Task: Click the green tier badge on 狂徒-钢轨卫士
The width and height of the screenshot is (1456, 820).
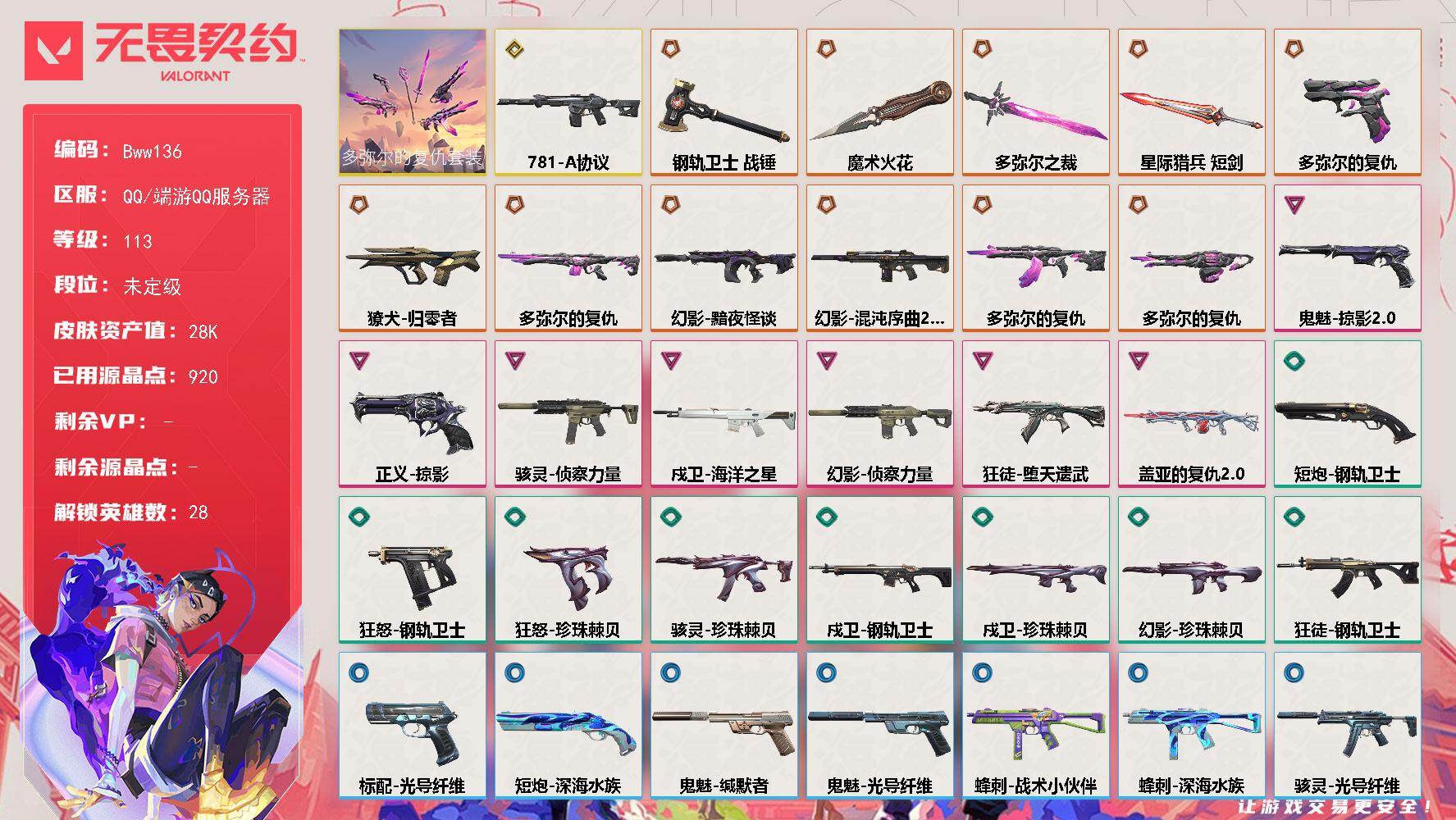Action: (x=1294, y=517)
